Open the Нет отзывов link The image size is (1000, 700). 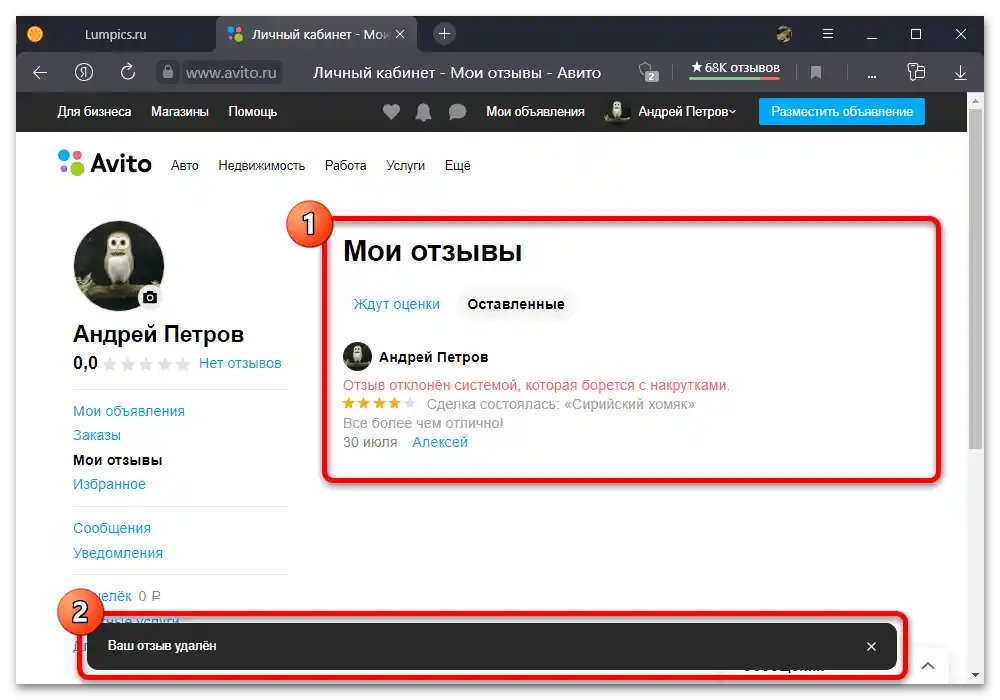coord(240,363)
